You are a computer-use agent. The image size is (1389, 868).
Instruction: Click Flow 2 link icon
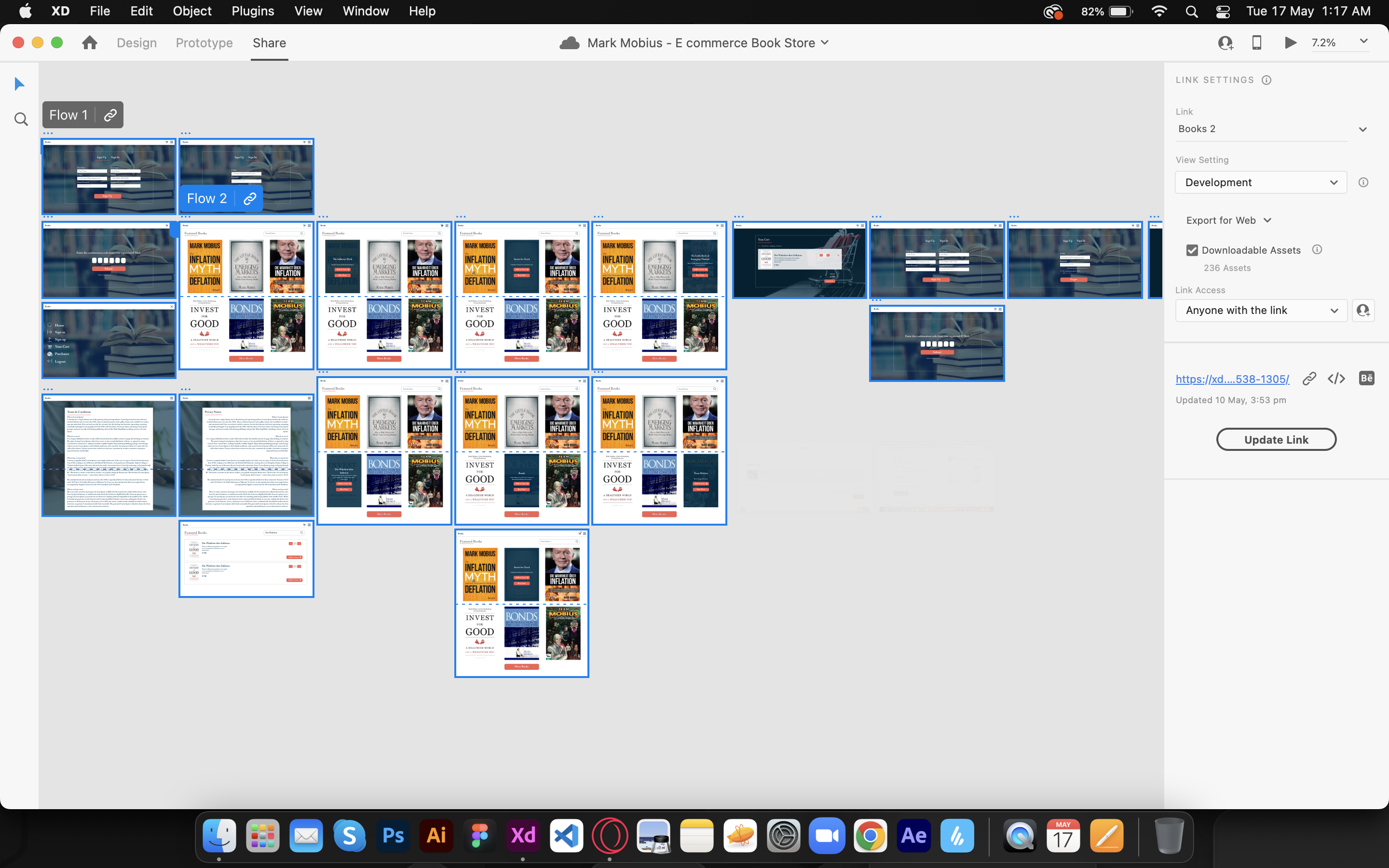coord(250,199)
